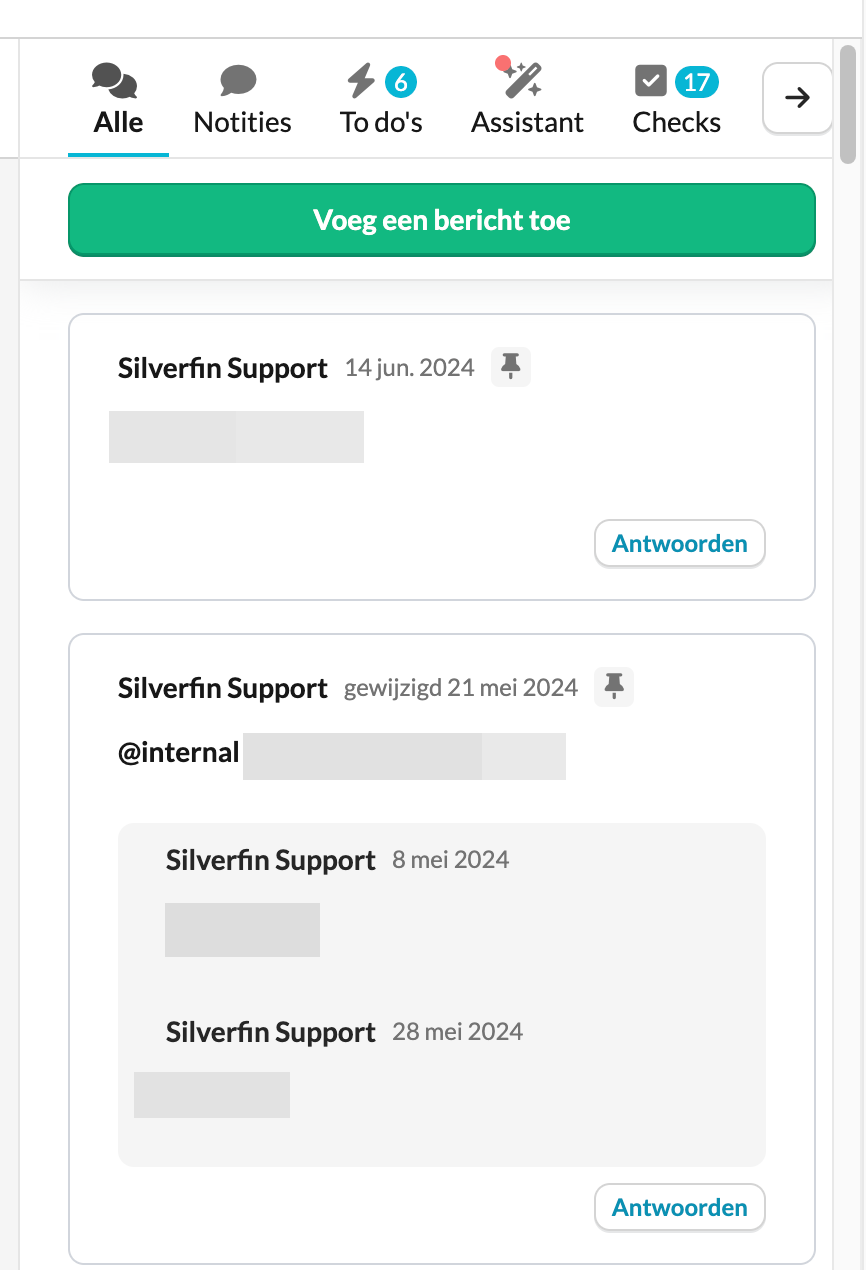Click the gewijzigd 21 mei 2024 timestamp
This screenshot has width=866, height=1270.
461,688
